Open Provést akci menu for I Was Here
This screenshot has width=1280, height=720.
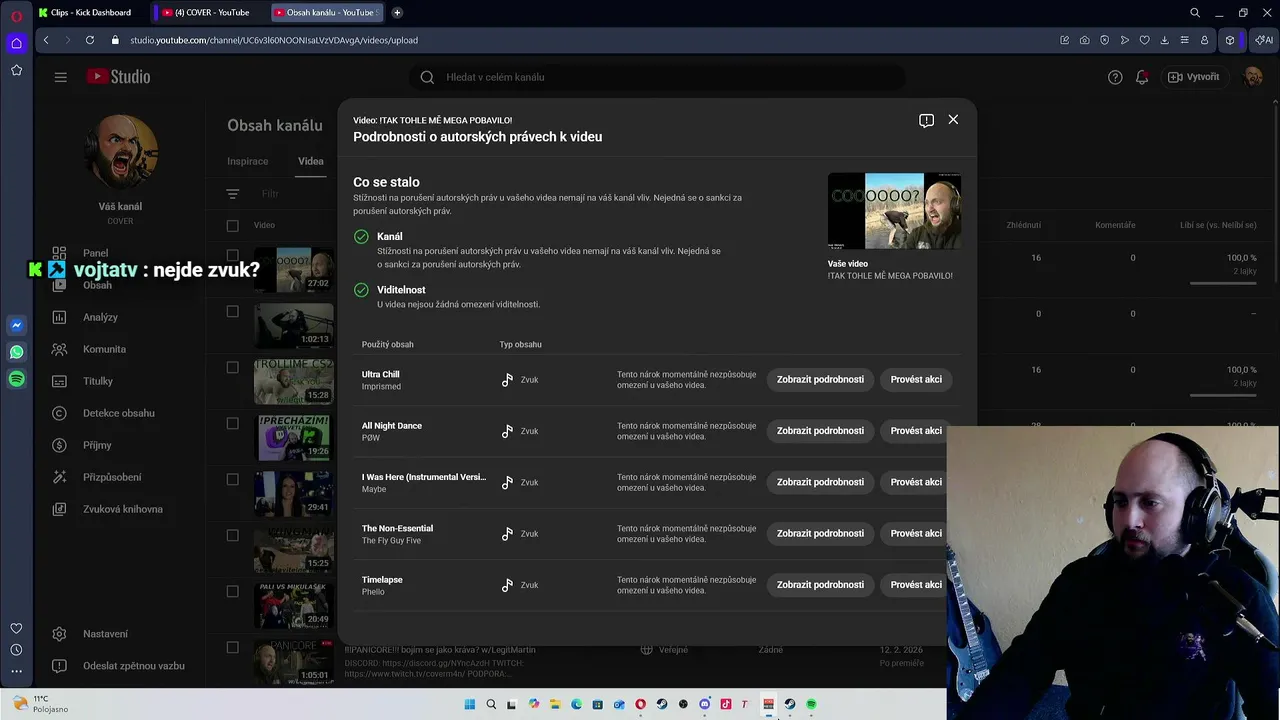point(915,482)
